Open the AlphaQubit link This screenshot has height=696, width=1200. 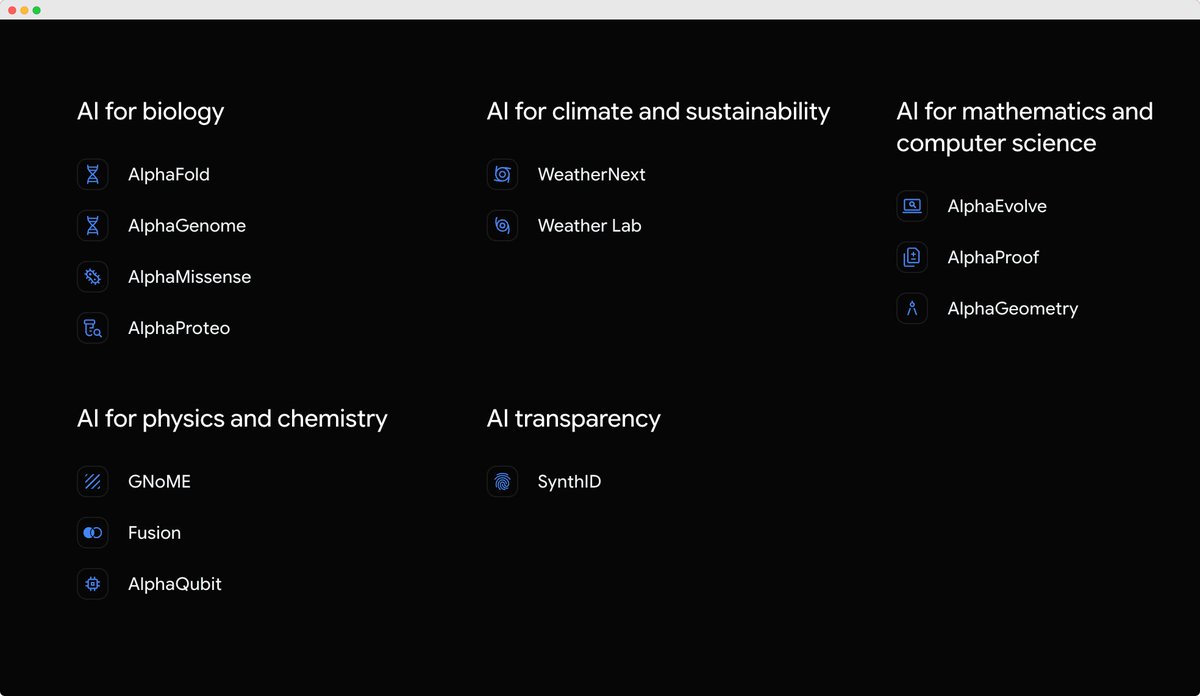[x=175, y=584]
